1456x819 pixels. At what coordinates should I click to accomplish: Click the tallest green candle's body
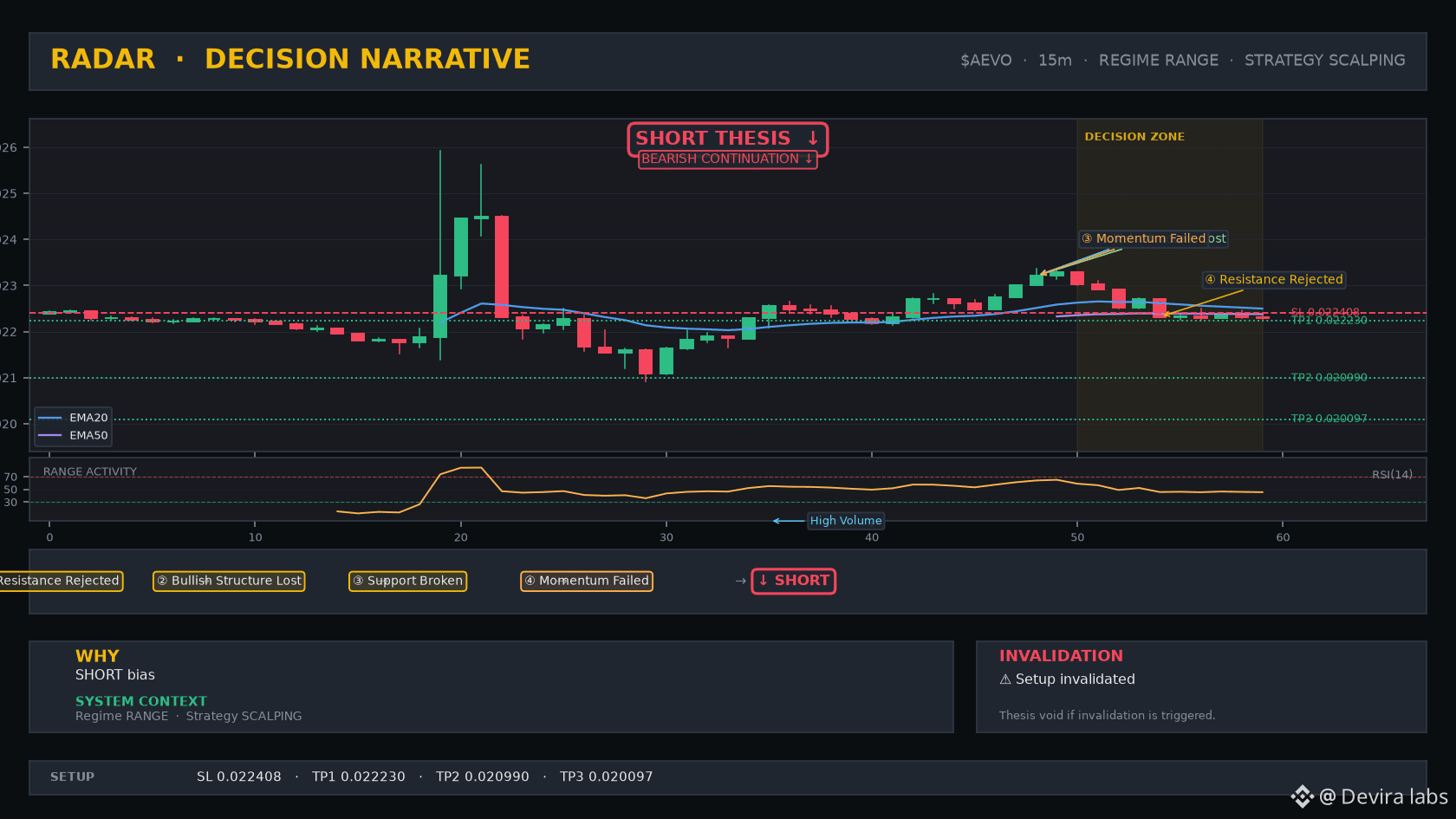(440, 306)
